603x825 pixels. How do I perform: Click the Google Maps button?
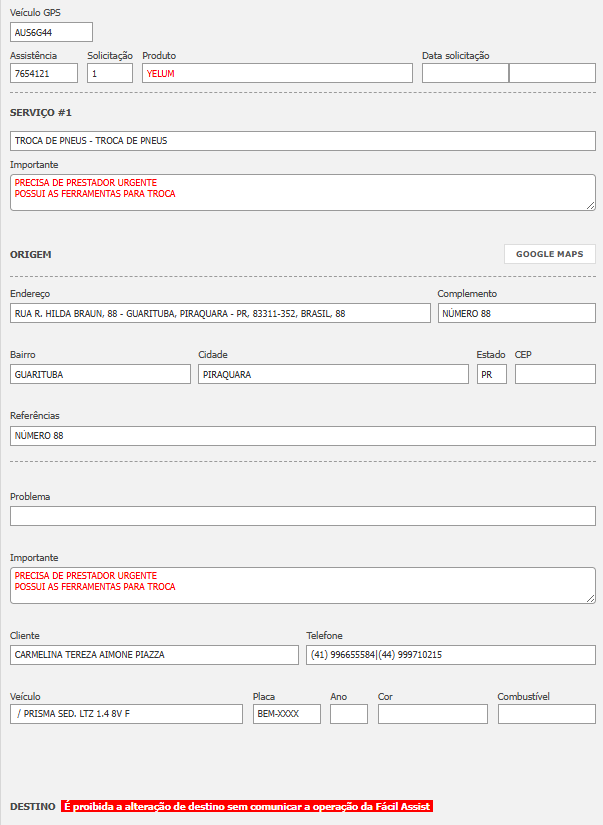click(549, 254)
